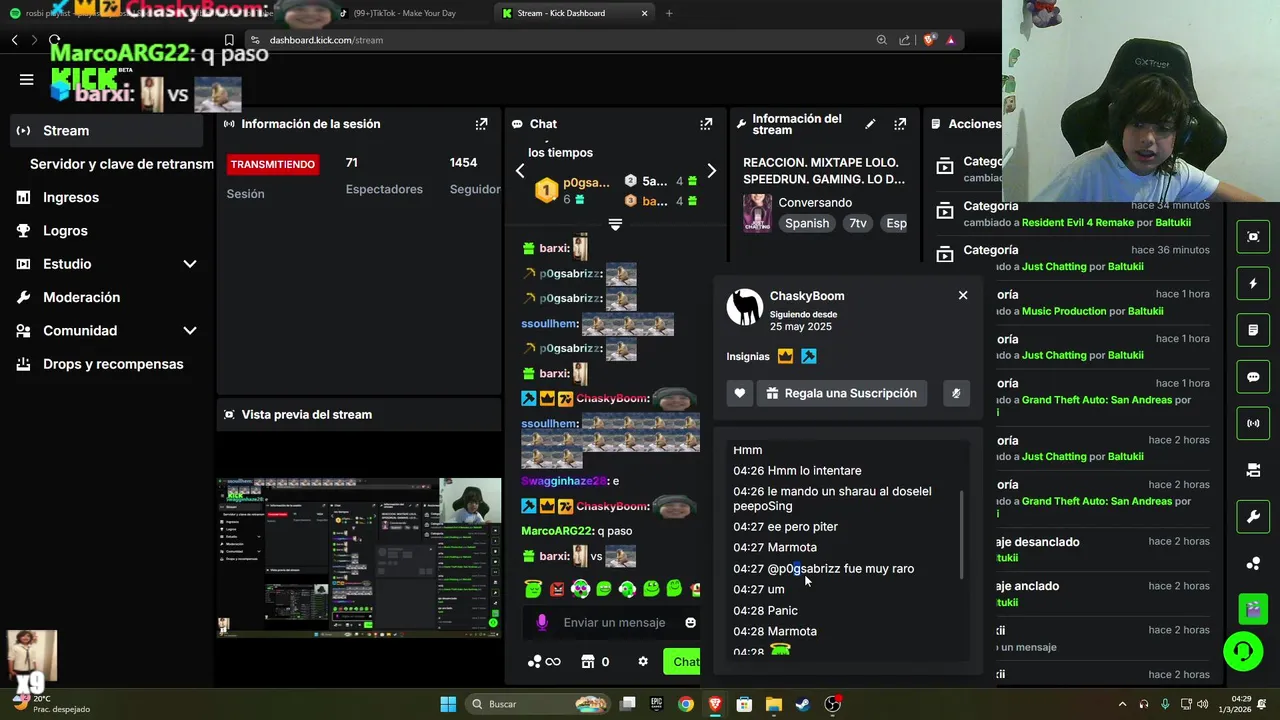1280x720 pixels.
Task: Open File Explorer from the taskbar
Action: pyautogui.click(x=773, y=704)
